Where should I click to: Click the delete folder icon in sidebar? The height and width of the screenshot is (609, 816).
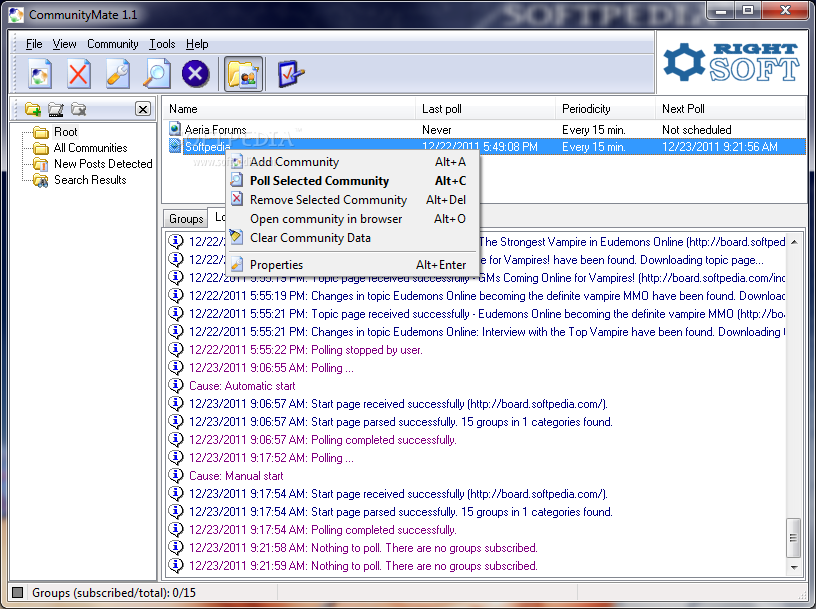click(79, 109)
